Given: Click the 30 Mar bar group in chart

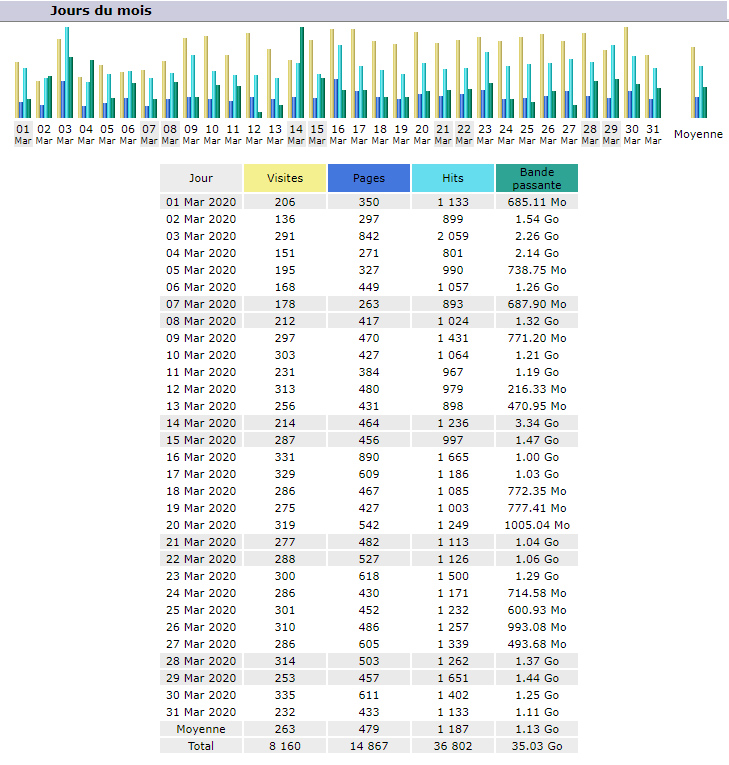Looking at the screenshot, I should 632,73.
